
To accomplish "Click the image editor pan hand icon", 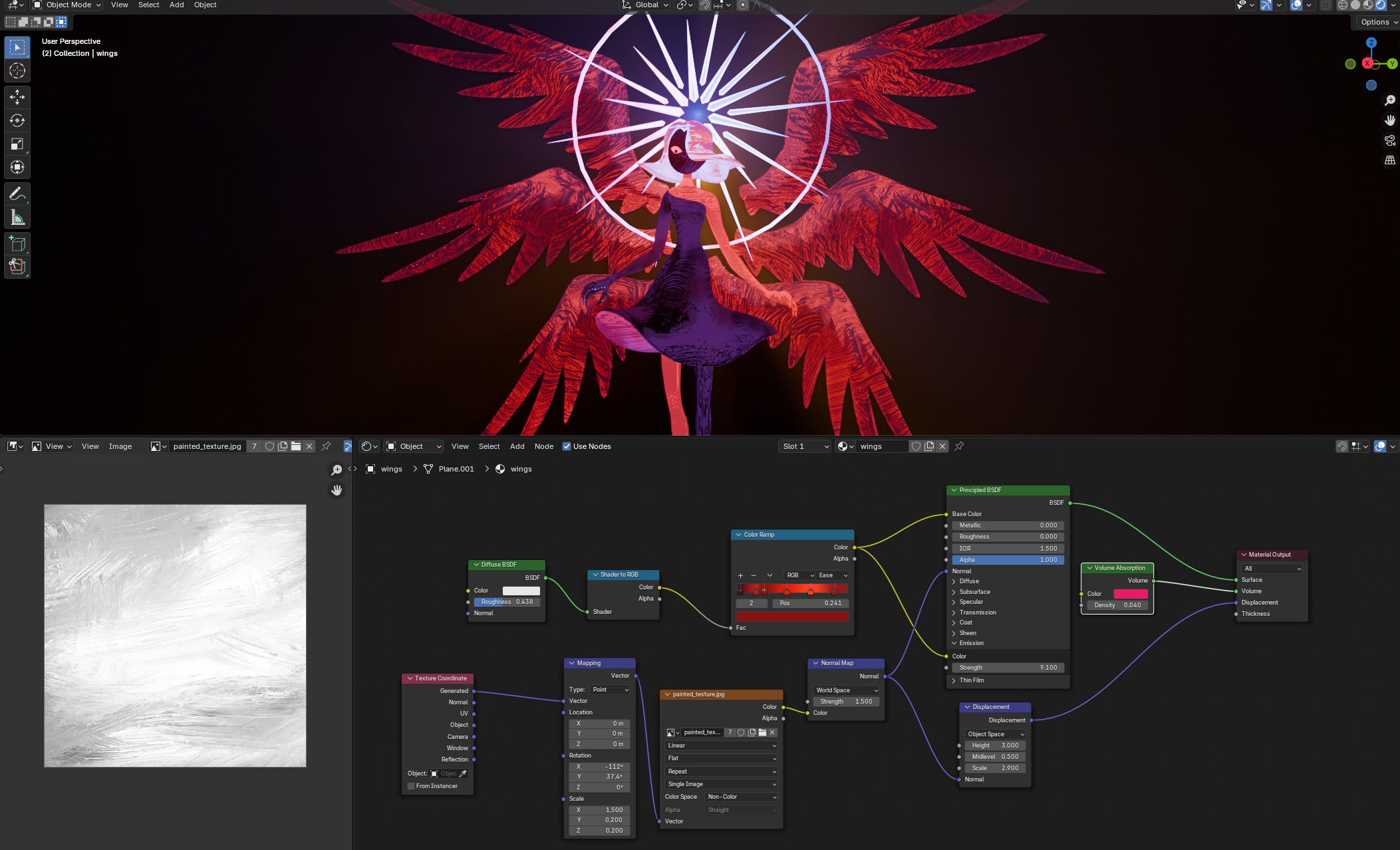I will [x=337, y=490].
